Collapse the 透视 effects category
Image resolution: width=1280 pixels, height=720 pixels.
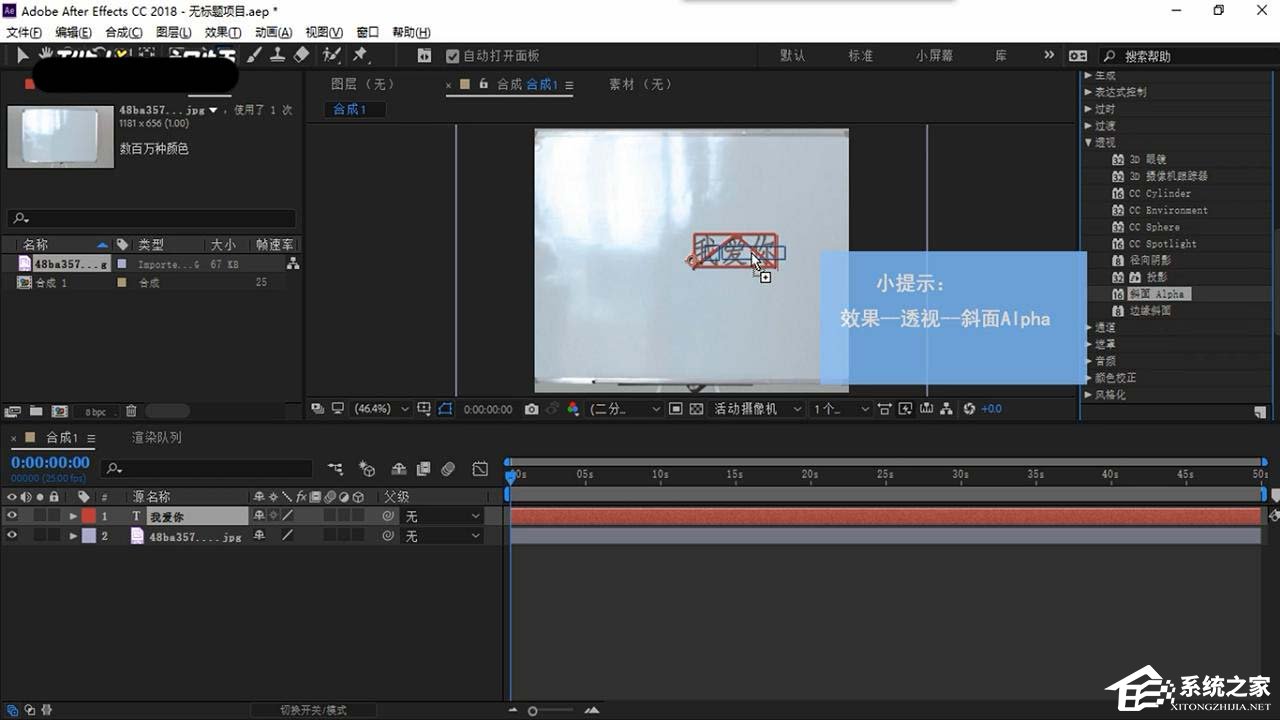1089,142
